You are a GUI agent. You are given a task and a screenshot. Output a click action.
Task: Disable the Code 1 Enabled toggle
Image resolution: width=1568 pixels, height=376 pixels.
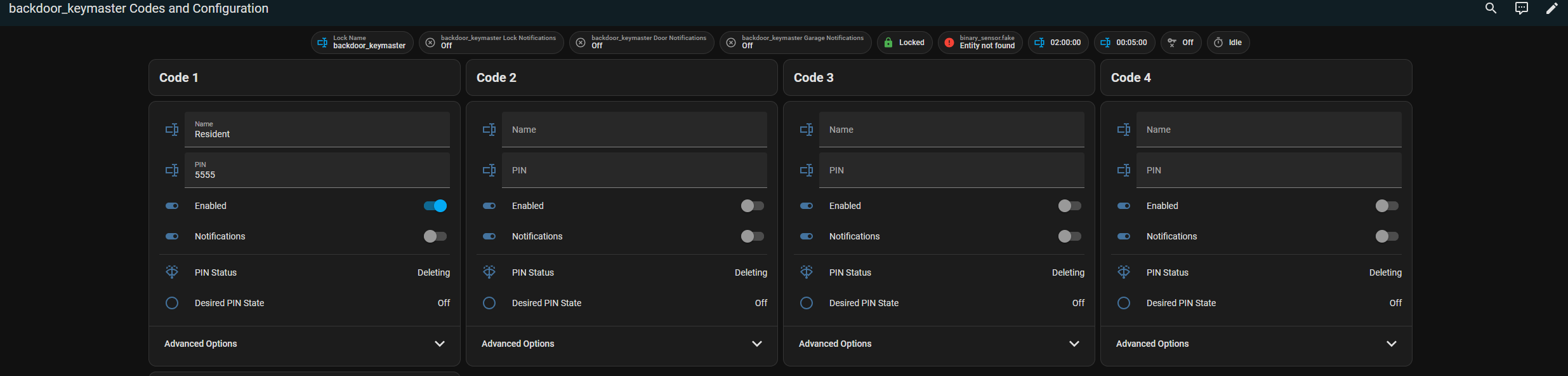pyautogui.click(x=435, y=206)
